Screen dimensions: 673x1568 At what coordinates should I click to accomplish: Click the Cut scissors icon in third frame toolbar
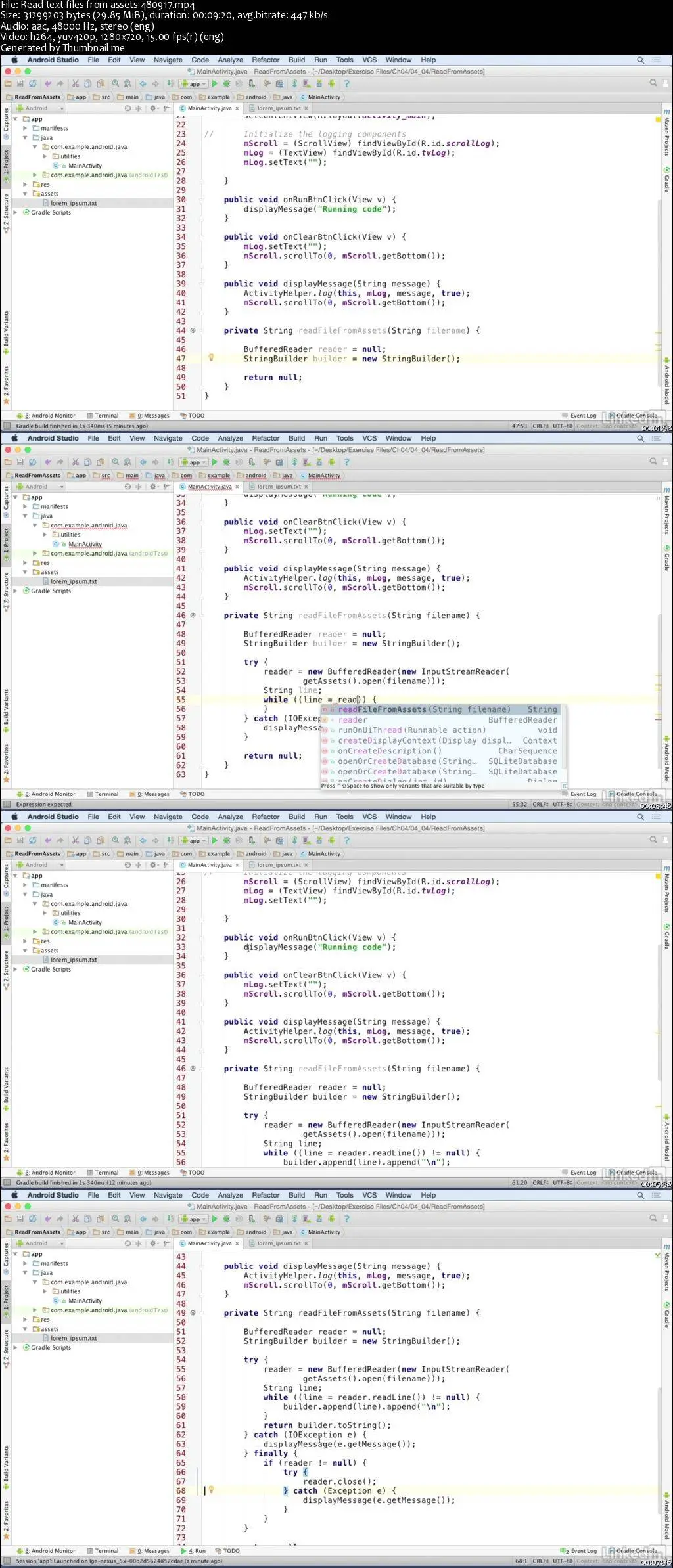tap(75, 841)
